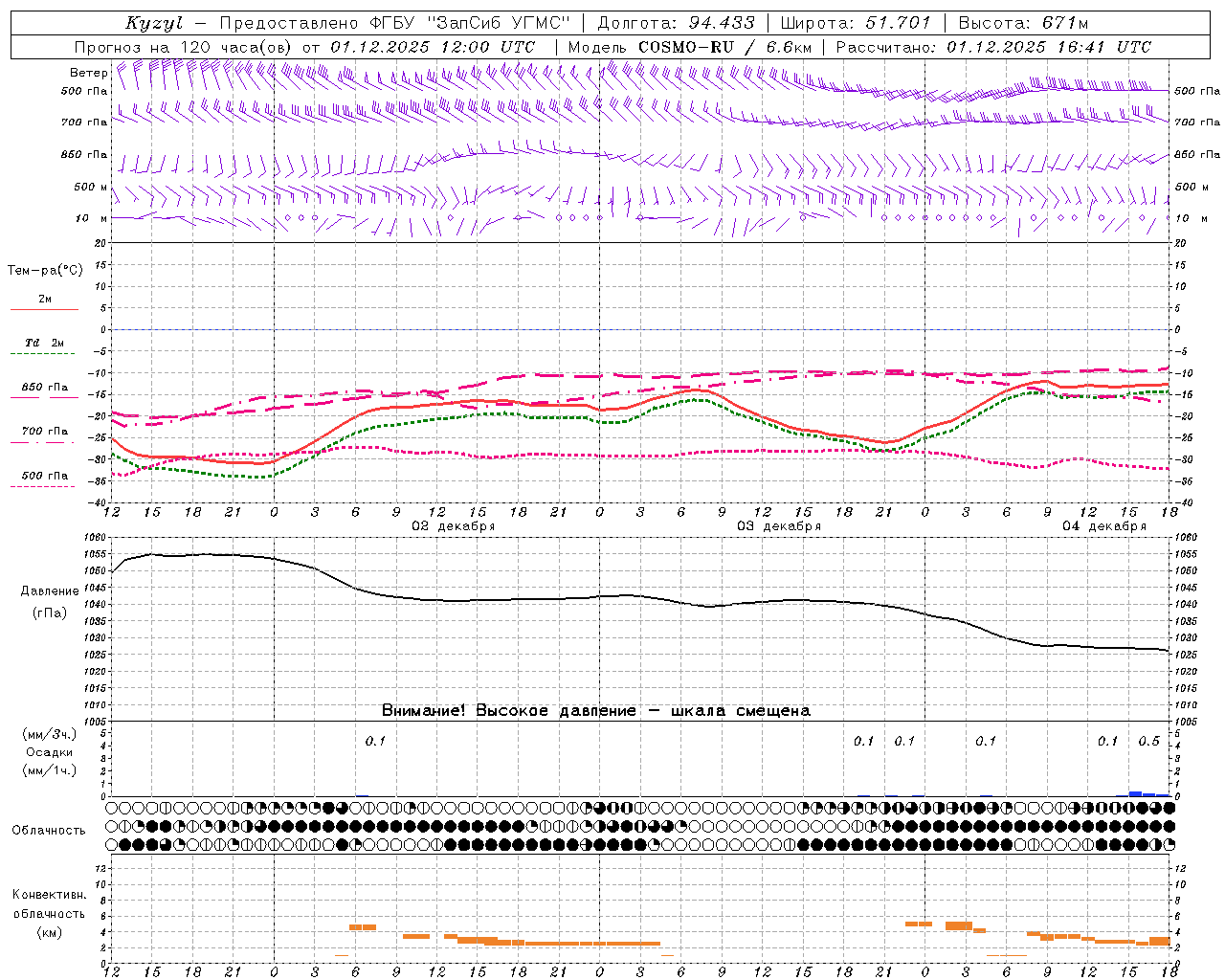Image resolution: width=1225 pixels, height=980 pixels.
Task: Click the '03 декабря' date label
Action: click(779, 526)
